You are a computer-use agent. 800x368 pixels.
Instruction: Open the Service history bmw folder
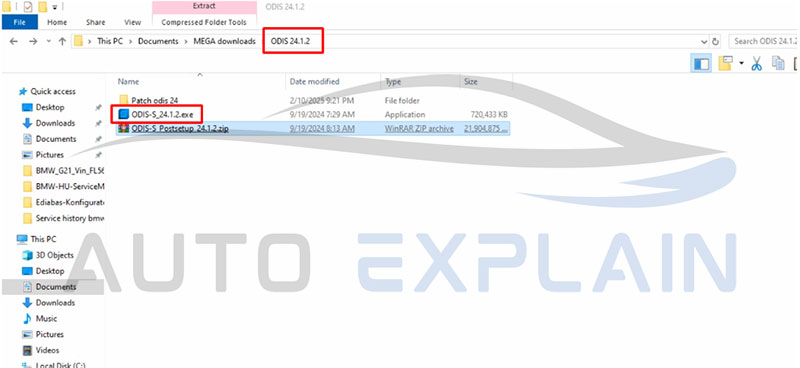69,218
